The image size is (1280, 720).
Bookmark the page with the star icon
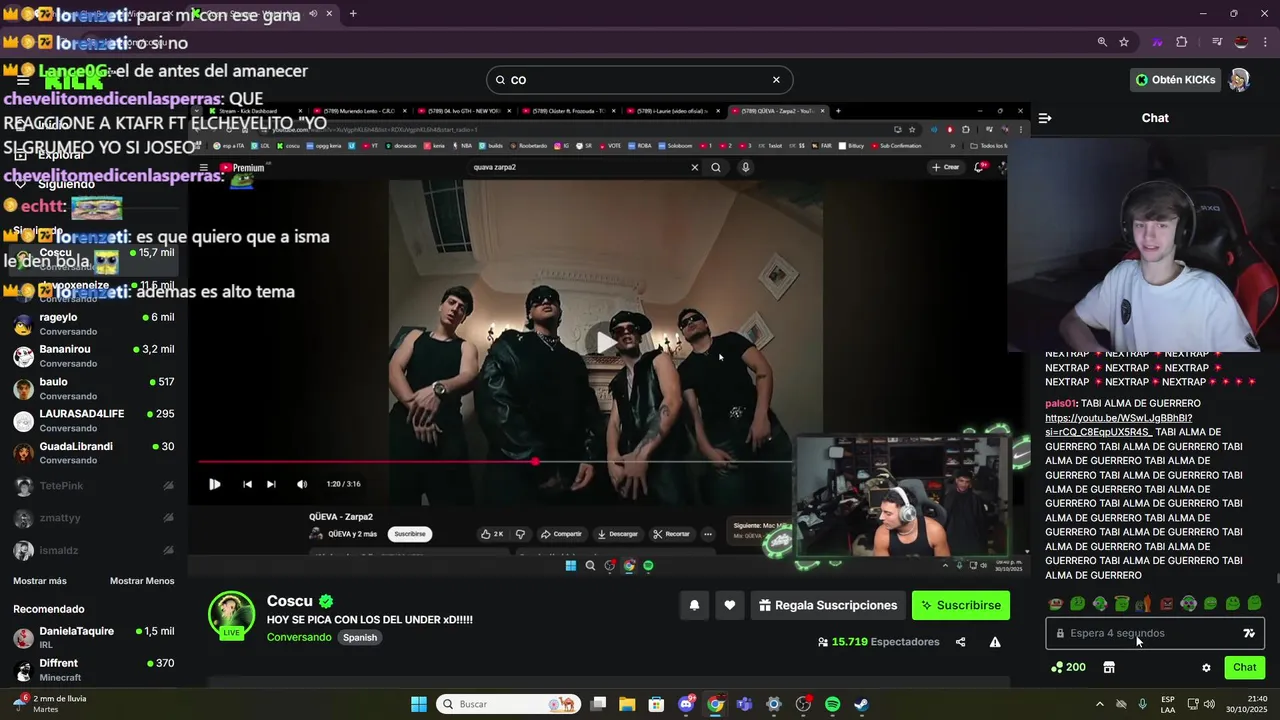(1124, 42)
